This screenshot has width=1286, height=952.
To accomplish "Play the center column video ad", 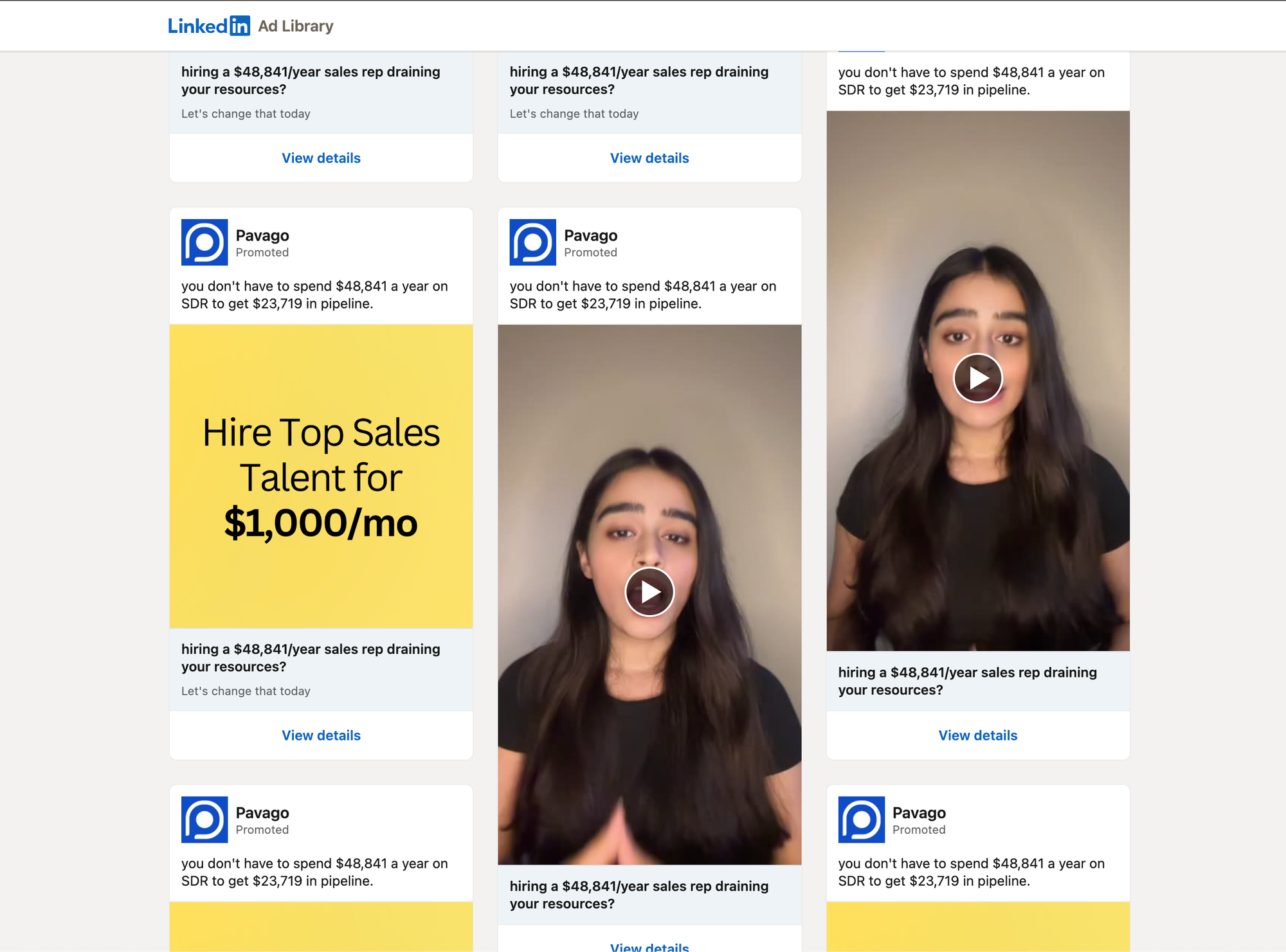I will pos(649,592).
